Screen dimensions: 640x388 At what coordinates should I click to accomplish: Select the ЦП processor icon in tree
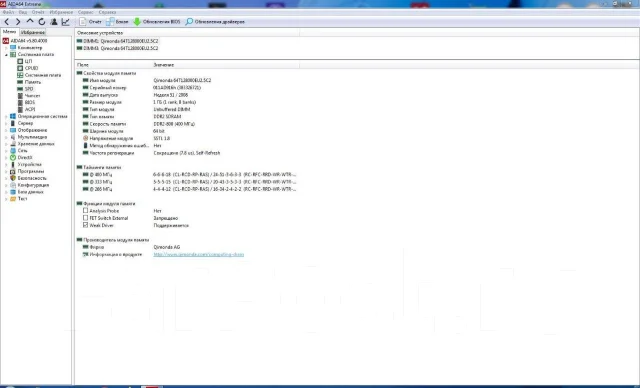(x=20, y=61)
